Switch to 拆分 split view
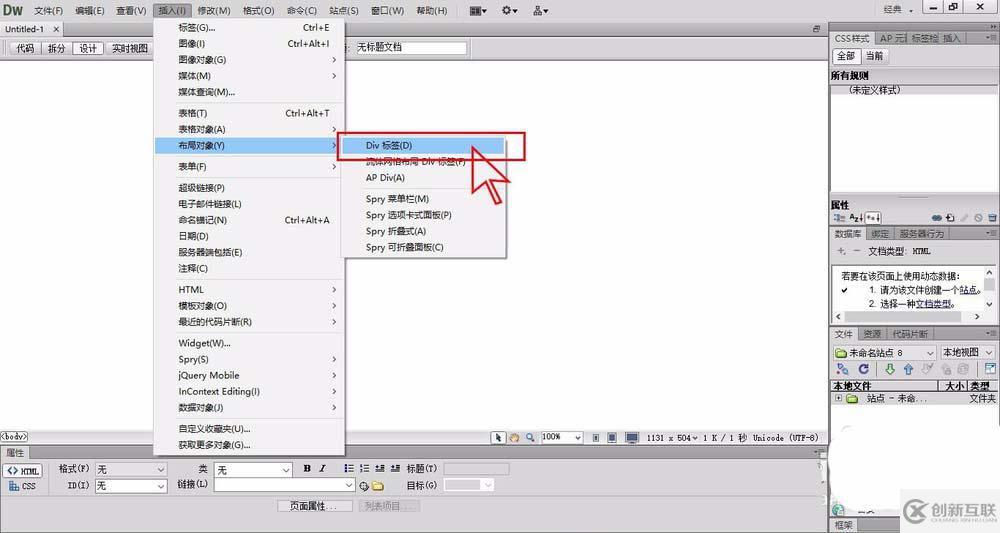Viewport: 1000px width, 533px height. [57, 48]
